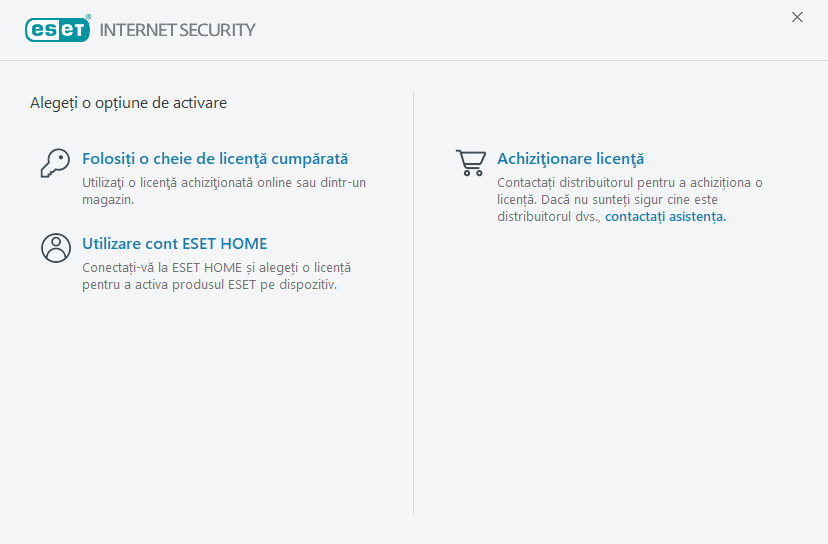Click the 'INTERNET SECURITY' product title
Screen dimensions: 828x544
point(178,30)
